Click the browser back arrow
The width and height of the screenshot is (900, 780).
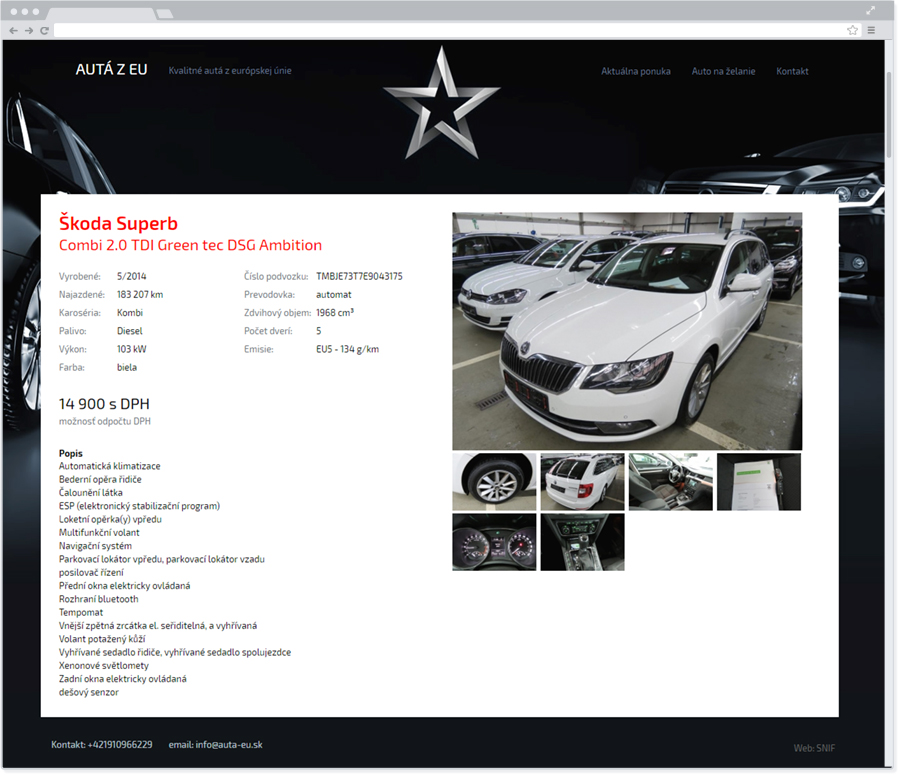[13, 31]
